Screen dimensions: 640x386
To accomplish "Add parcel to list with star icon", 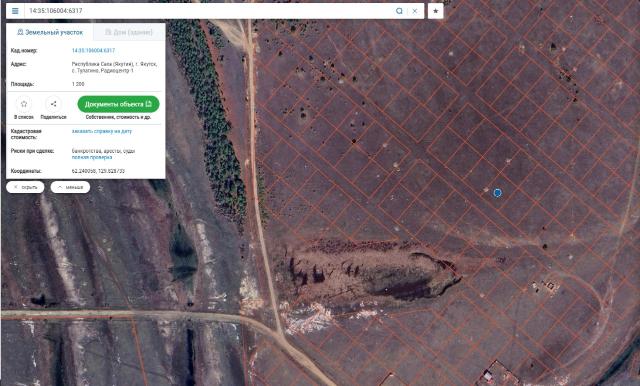I will click(24, 104).
